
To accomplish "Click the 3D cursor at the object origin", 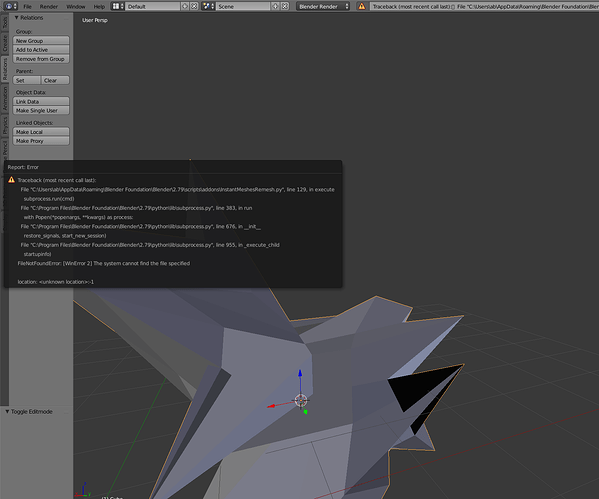I will [301, 400].
